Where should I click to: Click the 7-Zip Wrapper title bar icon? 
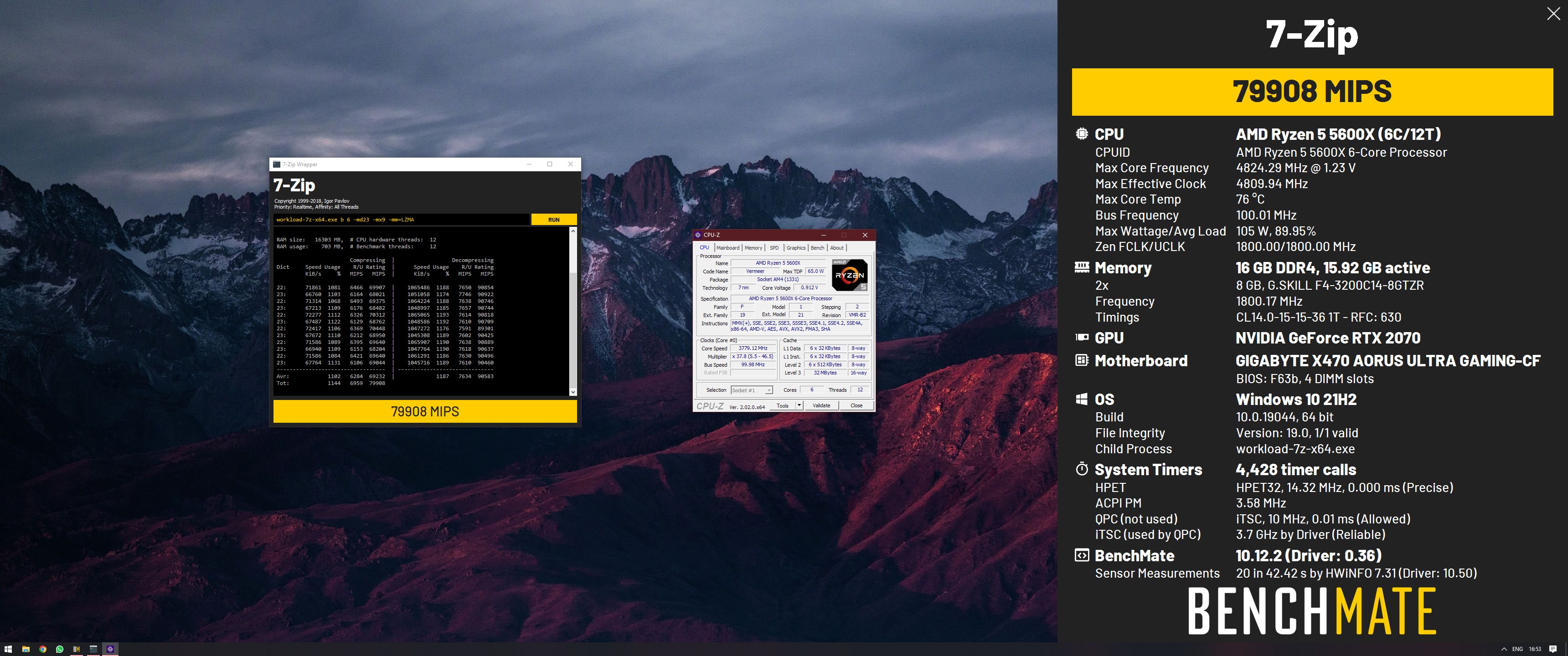(276, 164)
